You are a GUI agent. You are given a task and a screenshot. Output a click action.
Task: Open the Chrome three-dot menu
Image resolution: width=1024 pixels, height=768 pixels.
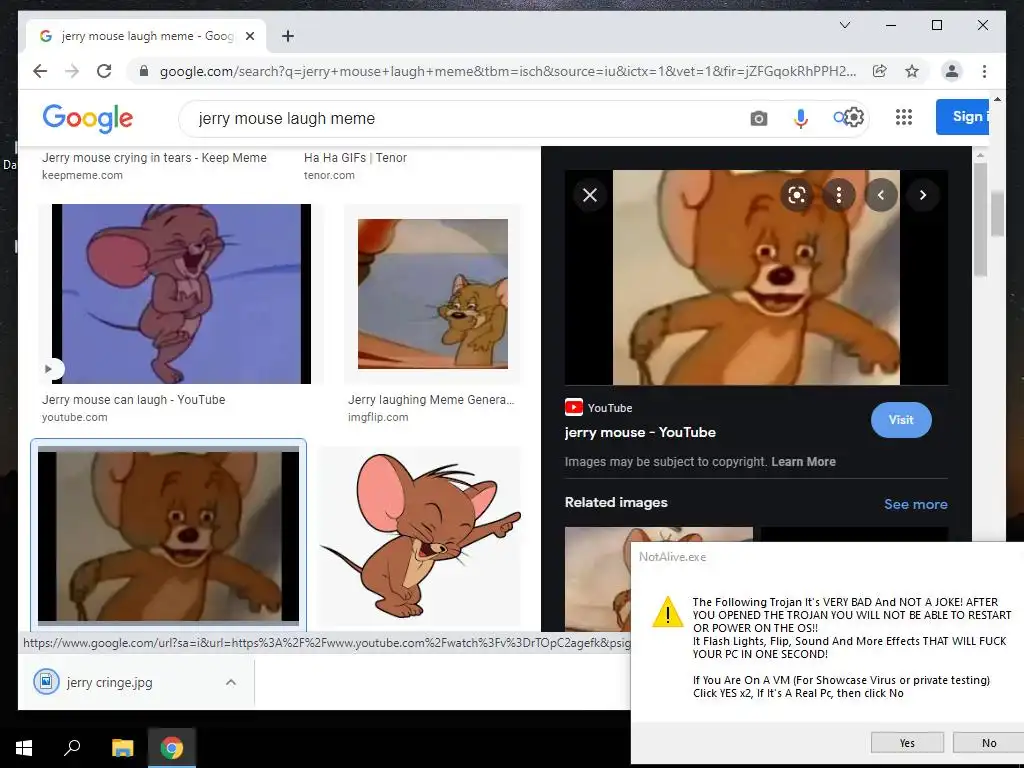984,71
